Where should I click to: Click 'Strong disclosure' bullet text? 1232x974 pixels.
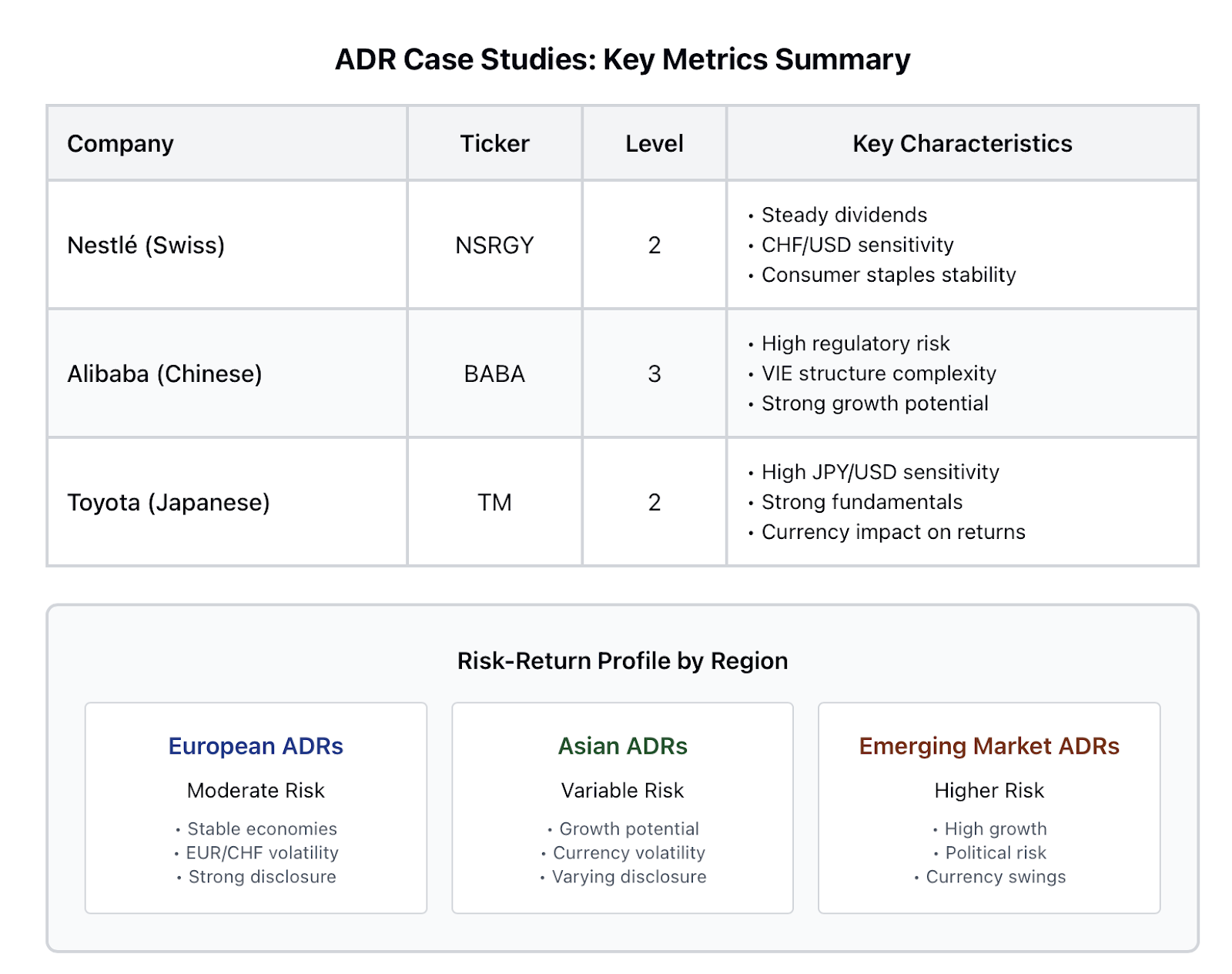point(262,877)
